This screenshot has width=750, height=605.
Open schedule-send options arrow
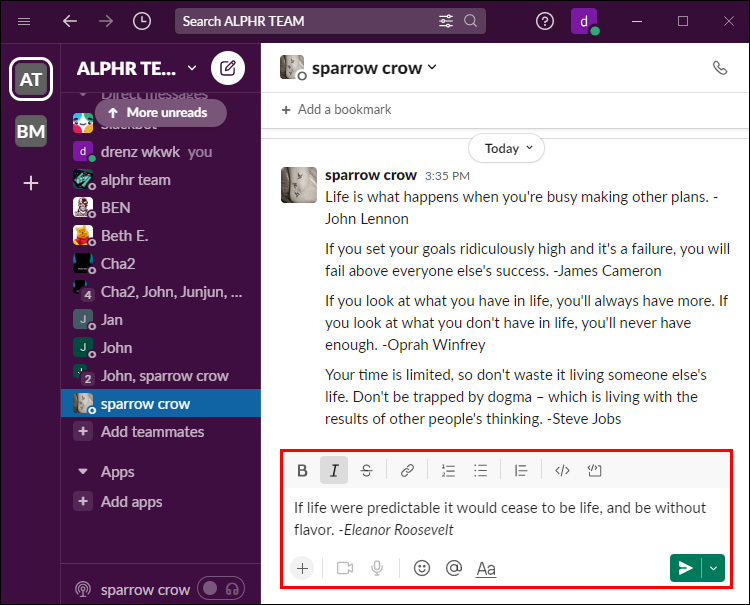(x=714, y=568)
